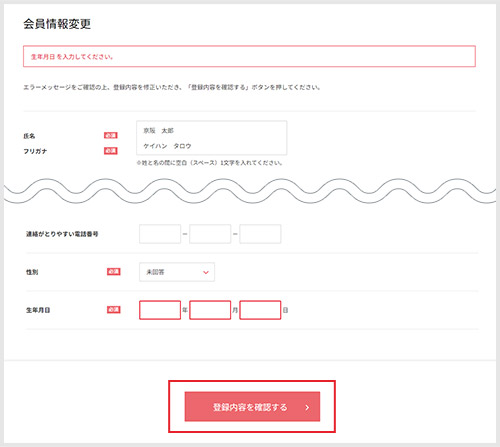Screen dimensions: 500x447
Task: Click the required badge beside フリガナ
Action: pos(111,151)
